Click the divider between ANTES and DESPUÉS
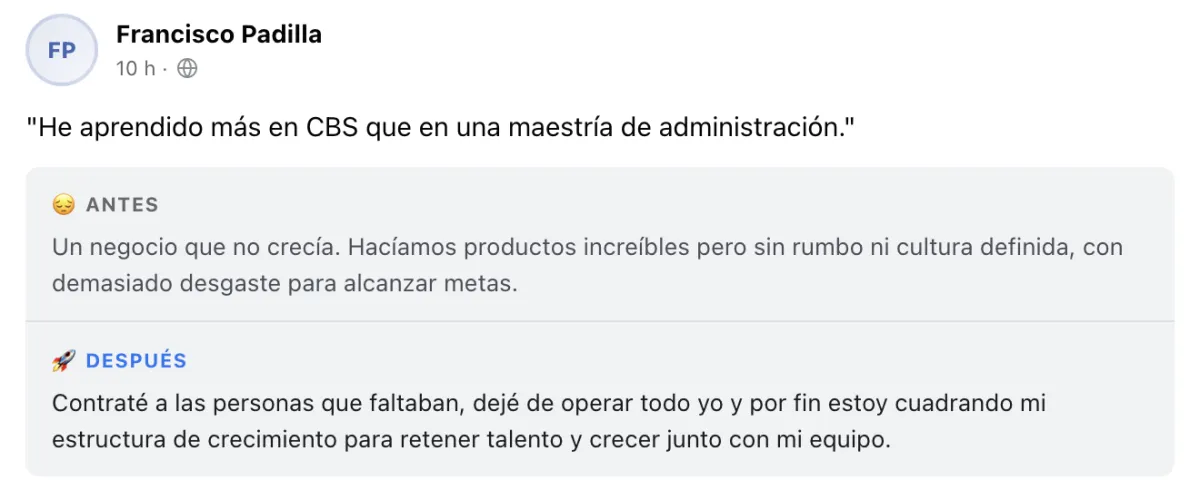This screenshot has height=490, width=1200. tap(599, 321)
